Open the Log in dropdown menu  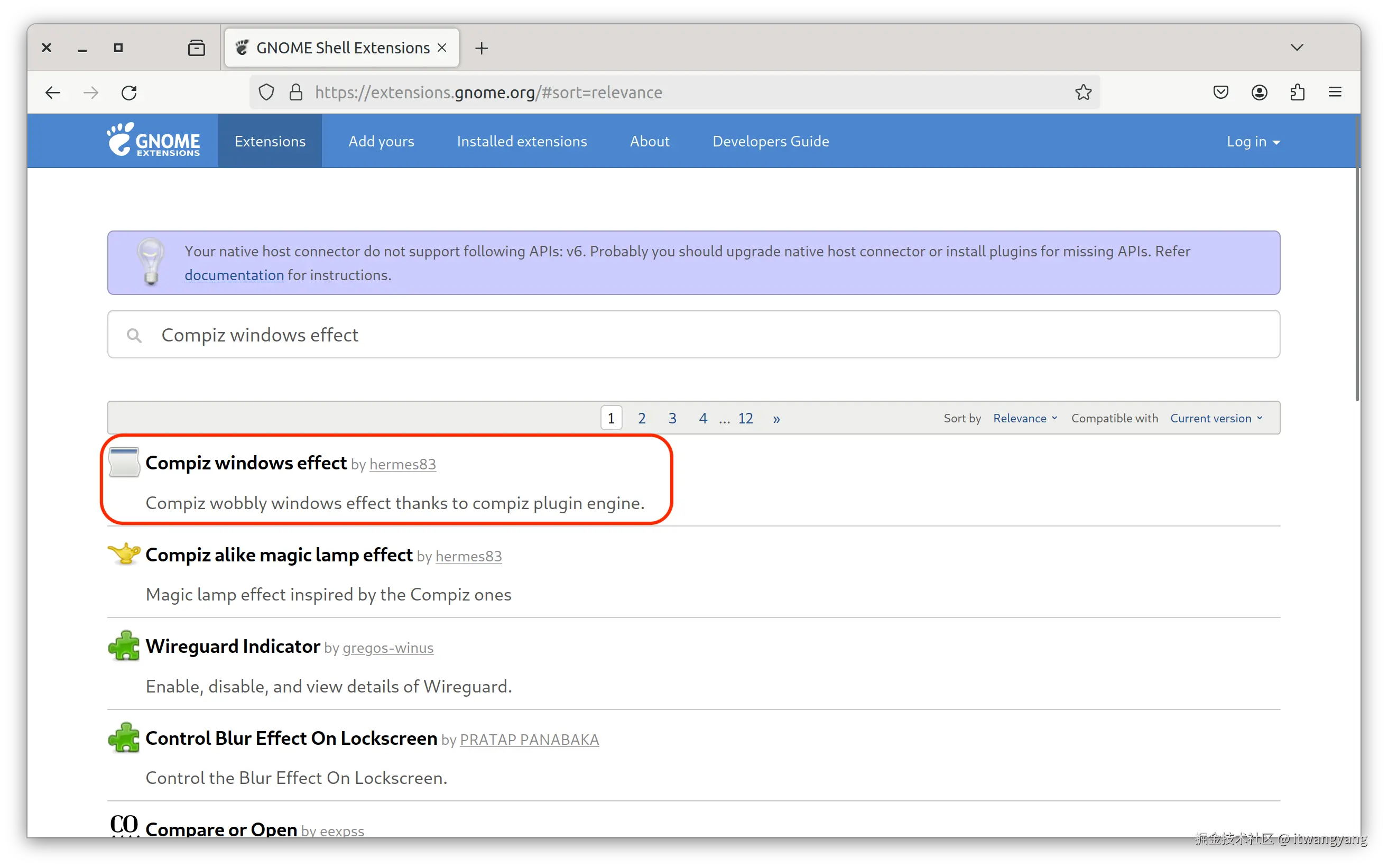[1253, 142]
